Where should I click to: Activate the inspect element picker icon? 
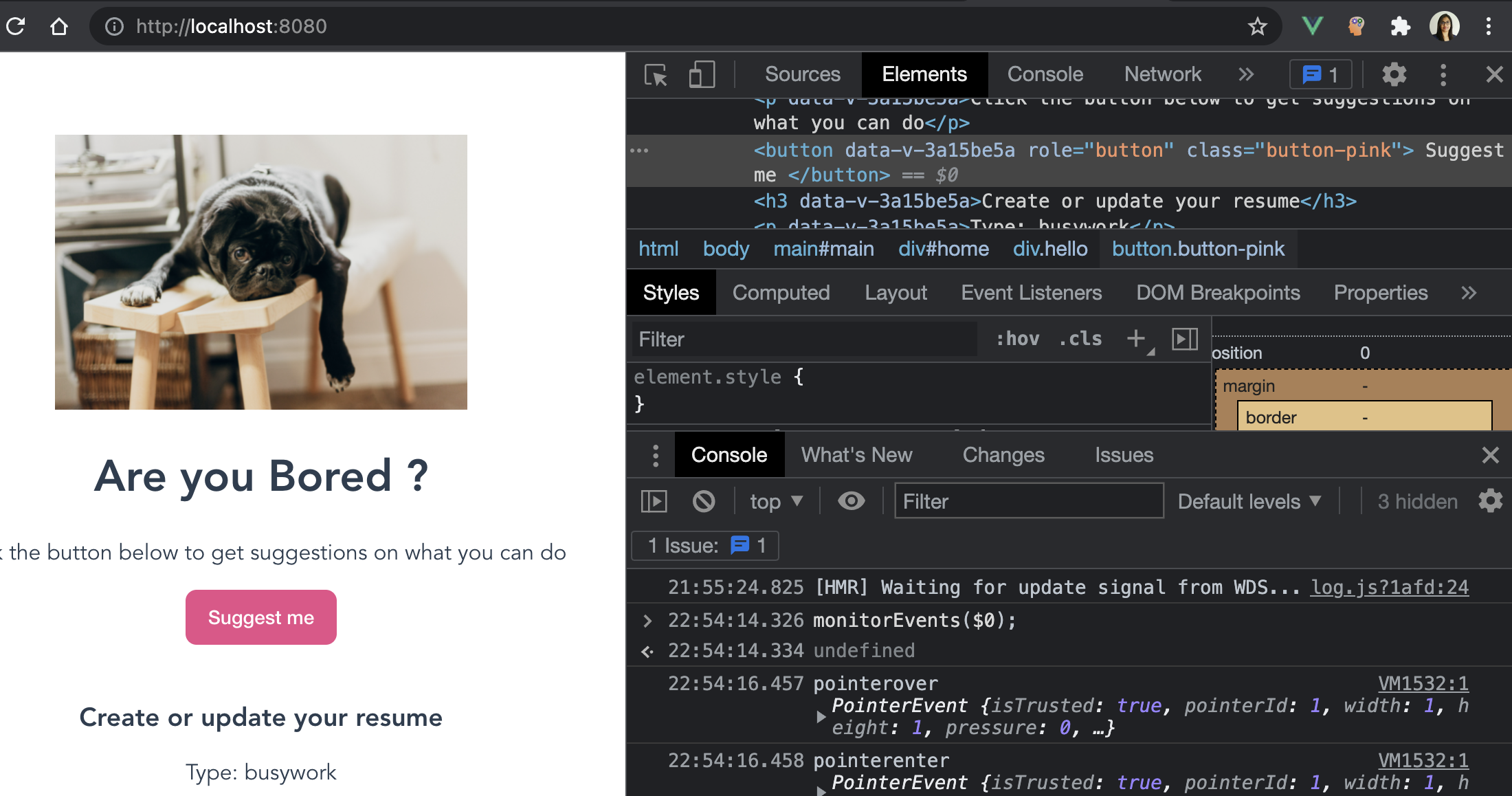tap(656, 74)
